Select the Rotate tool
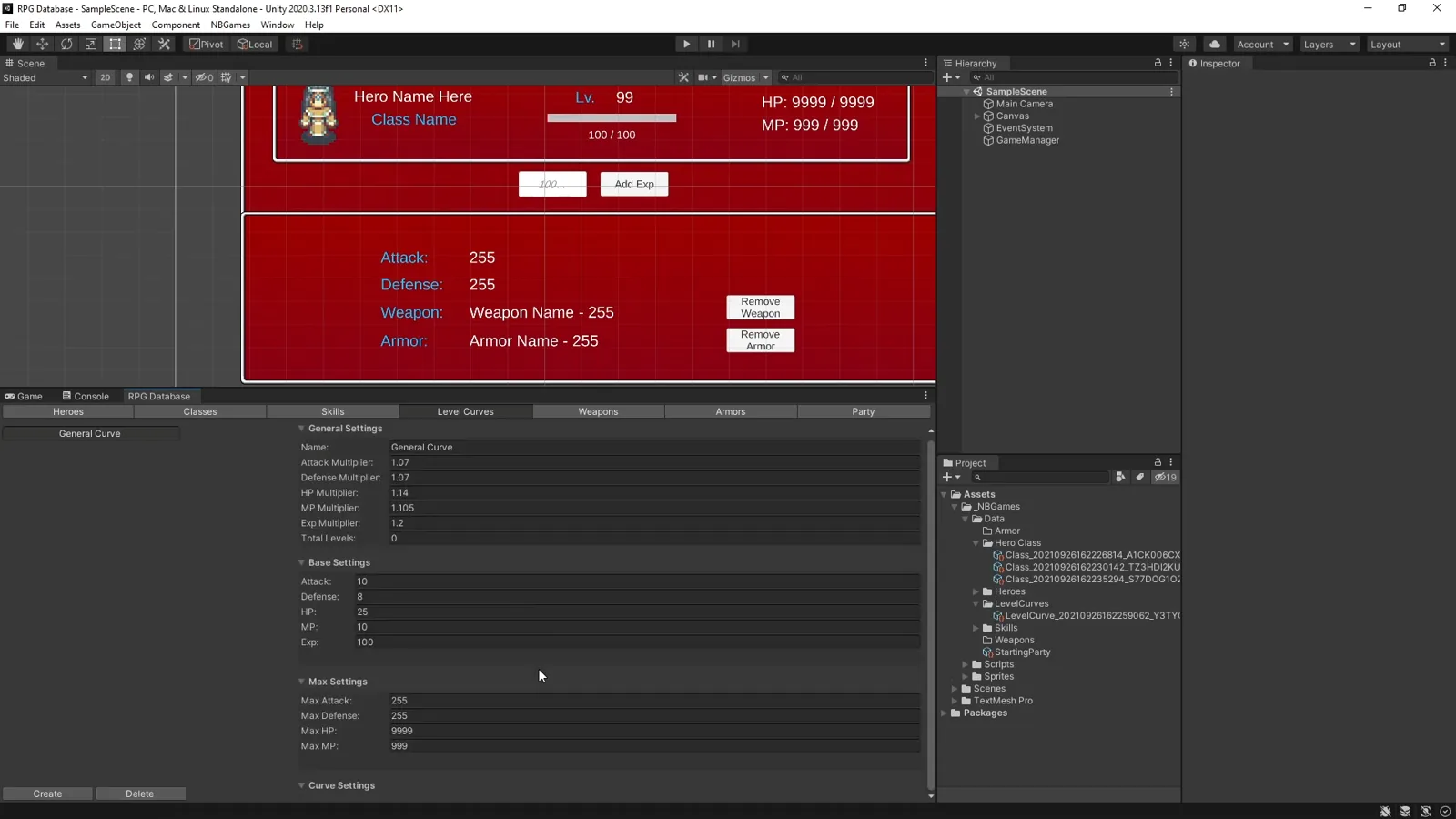 point(66,44)
